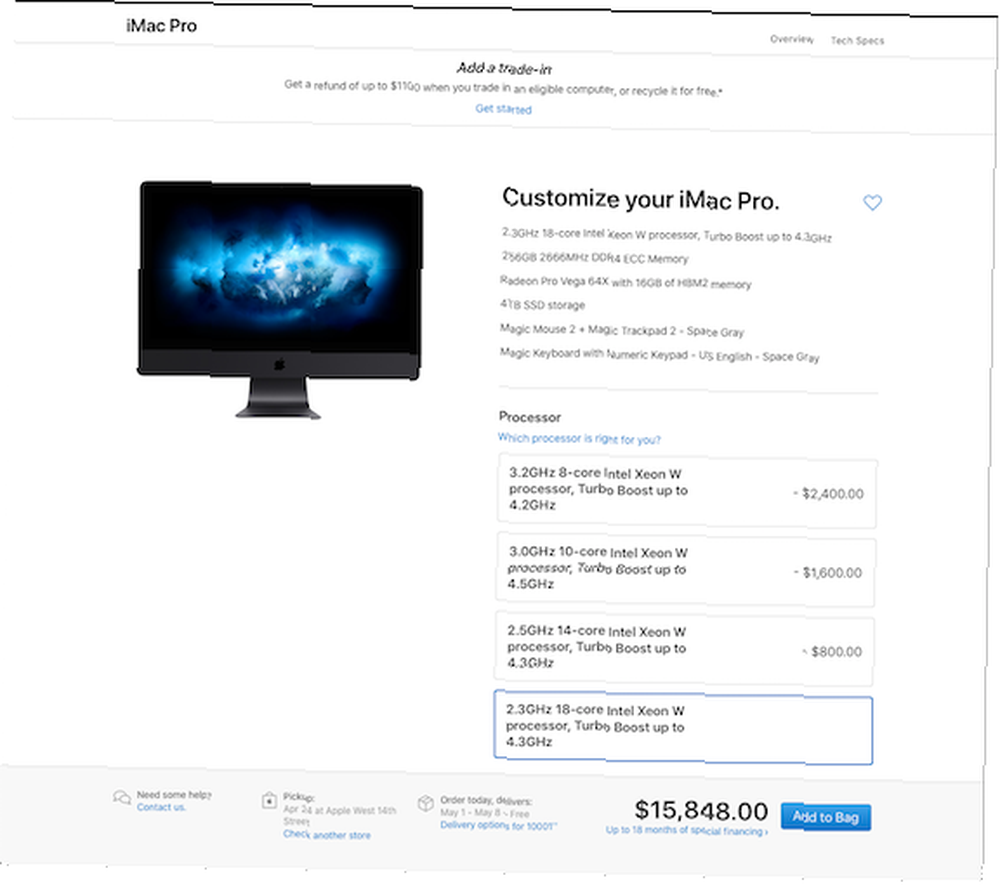This screenshot has height=885, width=1000.
Task: Select the 3.2GHz 8-core processor option
Action: pyautogui.click(x=686, y=491)
